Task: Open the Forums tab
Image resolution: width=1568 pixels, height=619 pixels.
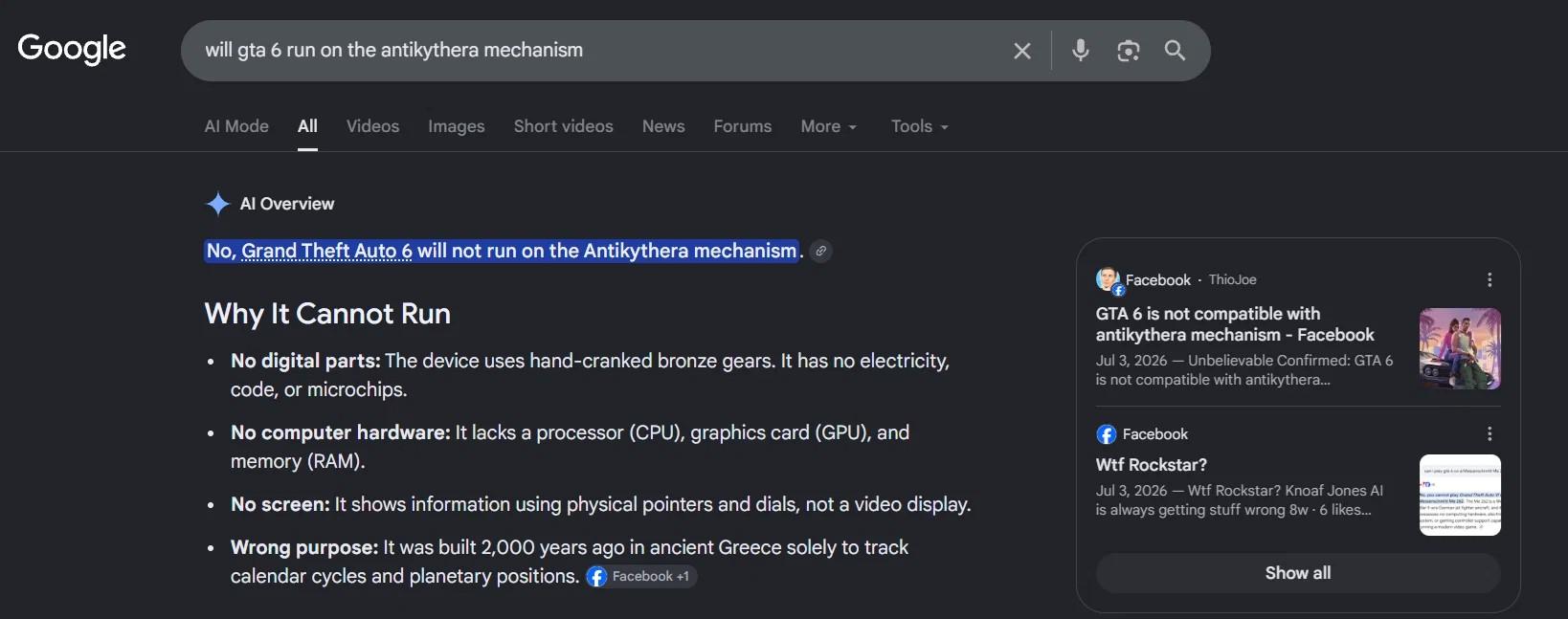Action: (743, 126)
